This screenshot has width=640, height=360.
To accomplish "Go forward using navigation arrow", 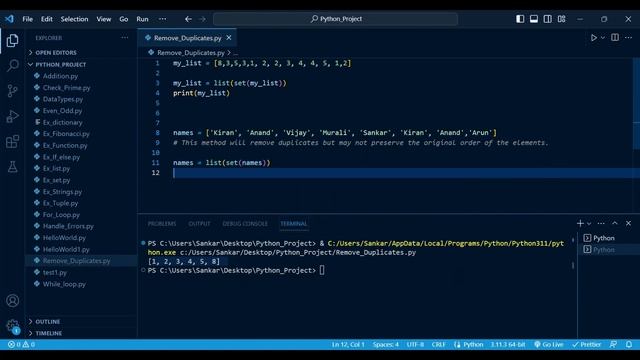I will 202,19.
